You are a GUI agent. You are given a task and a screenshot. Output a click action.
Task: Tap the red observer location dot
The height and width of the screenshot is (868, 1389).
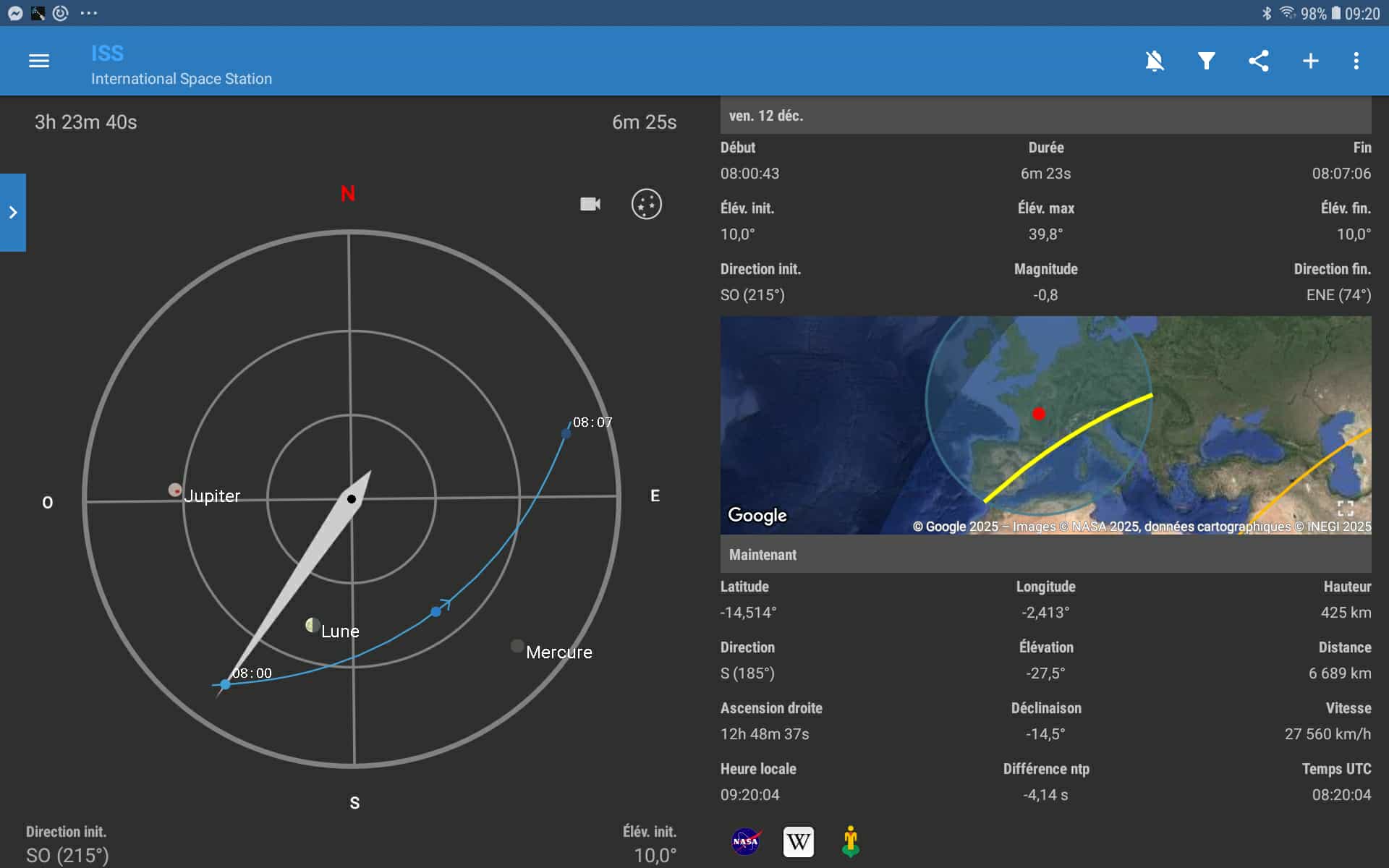click(x=1039, y=414)
